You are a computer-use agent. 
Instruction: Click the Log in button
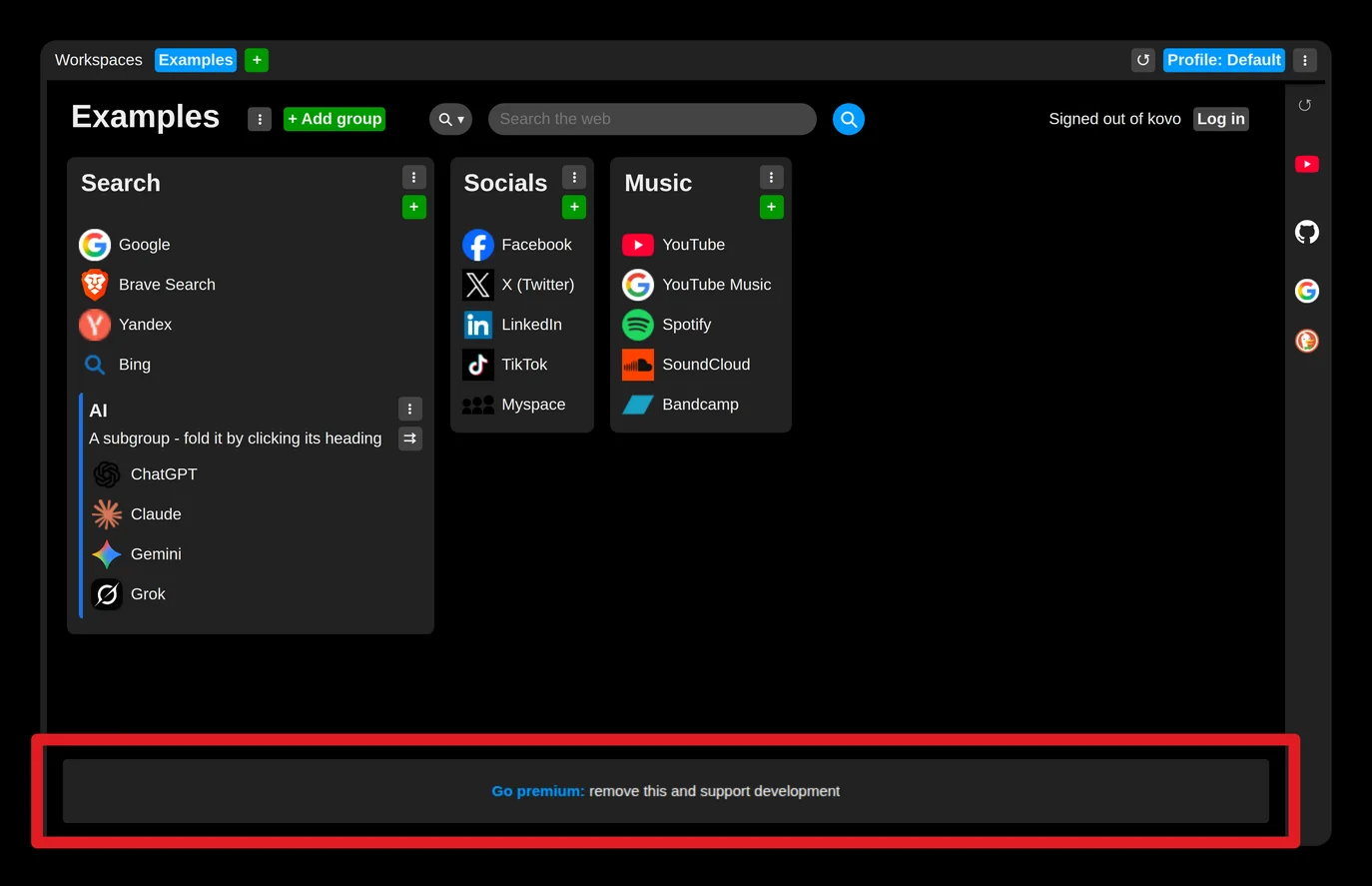(x=1220, y=119)
